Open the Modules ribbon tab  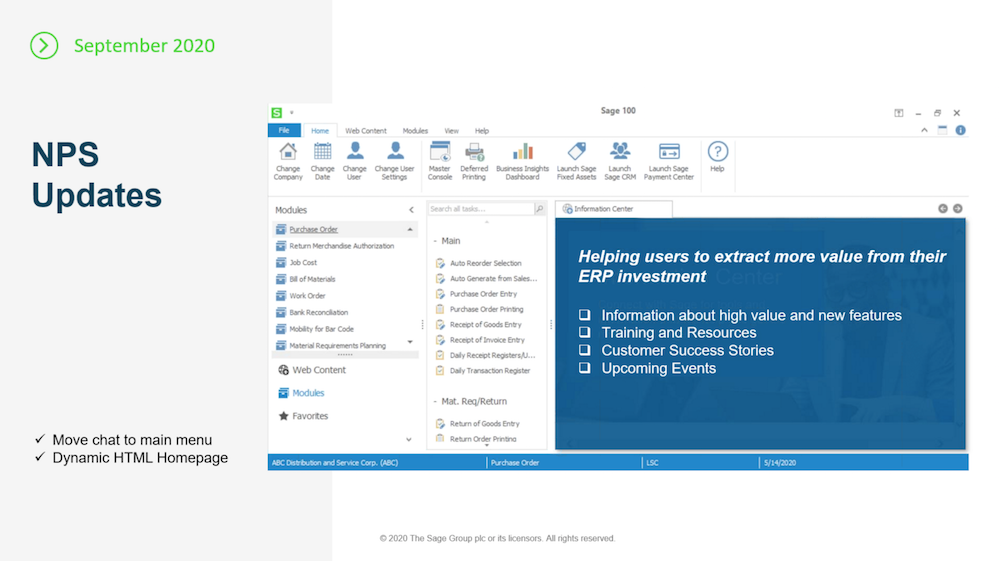[x=415, y=131]
